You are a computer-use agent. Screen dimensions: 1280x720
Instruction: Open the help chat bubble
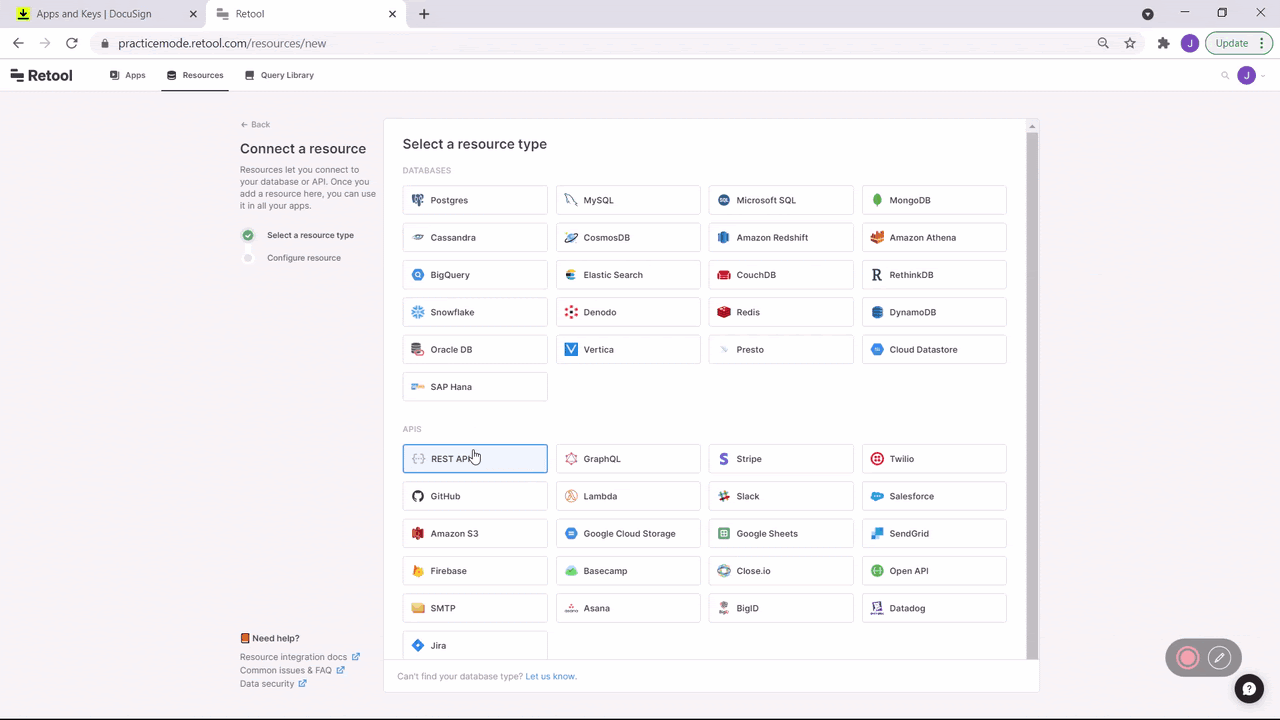[1248, 689]
